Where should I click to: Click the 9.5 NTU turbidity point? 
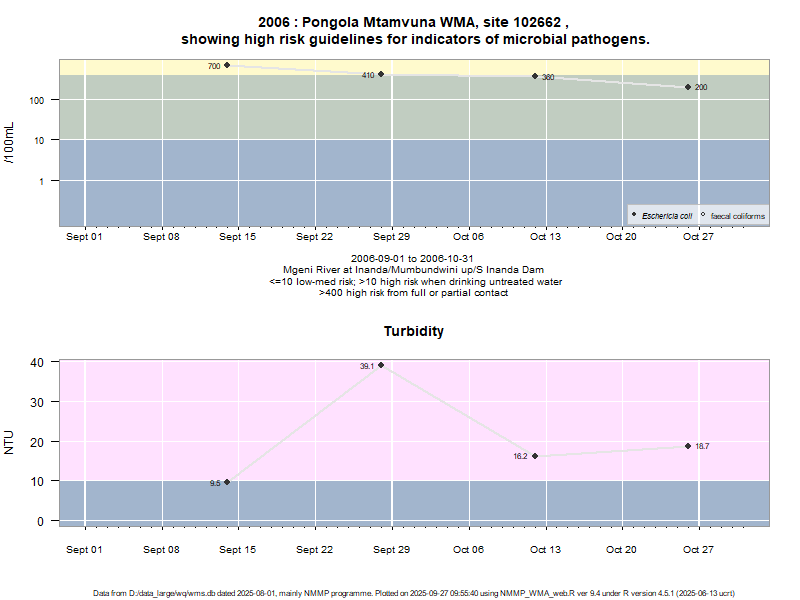point(227,482)
